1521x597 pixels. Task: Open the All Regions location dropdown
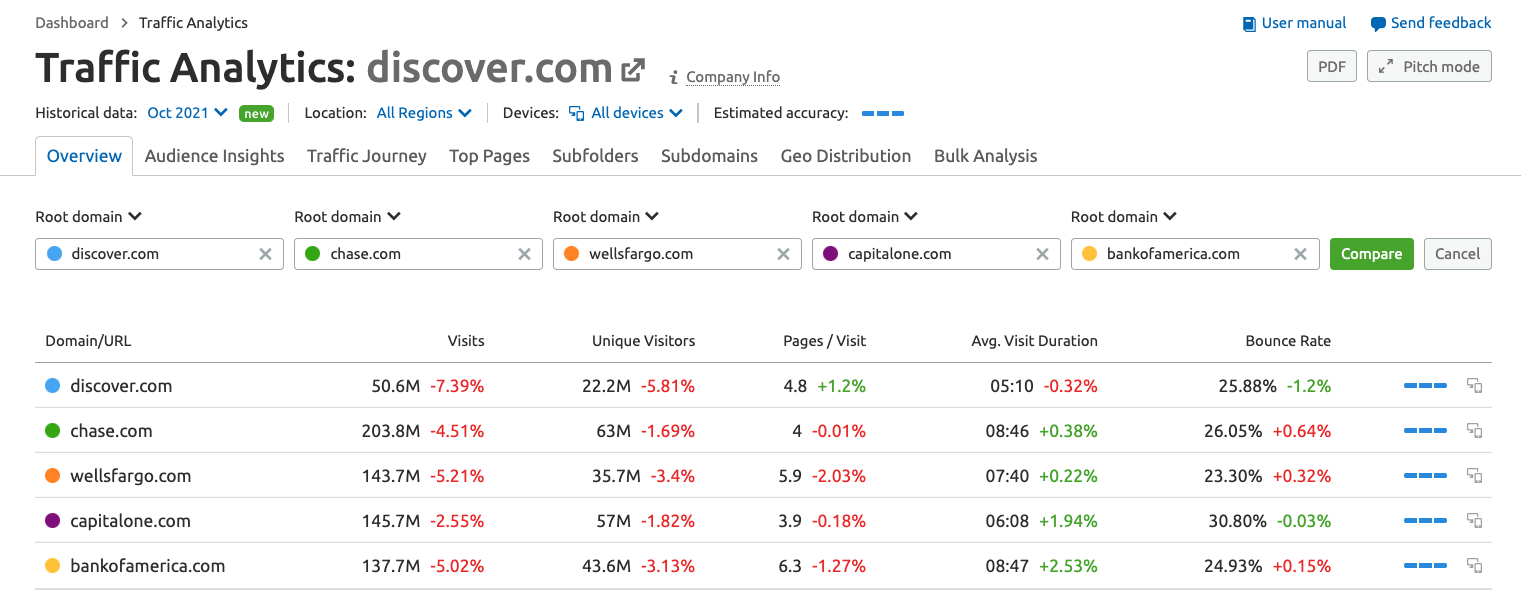coord(424,113)
